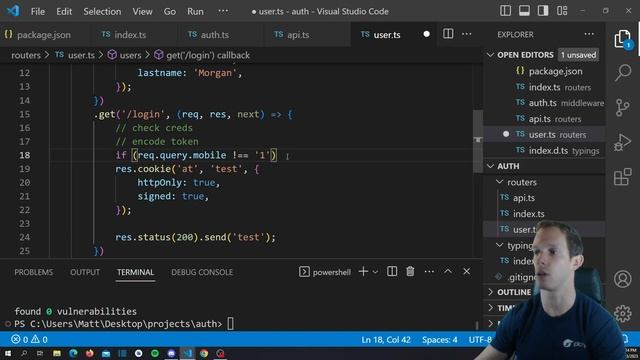Show more menu items ellipsis
This screenshot has width=640, height=360.
pyautogui.click(x=223, y=11)
